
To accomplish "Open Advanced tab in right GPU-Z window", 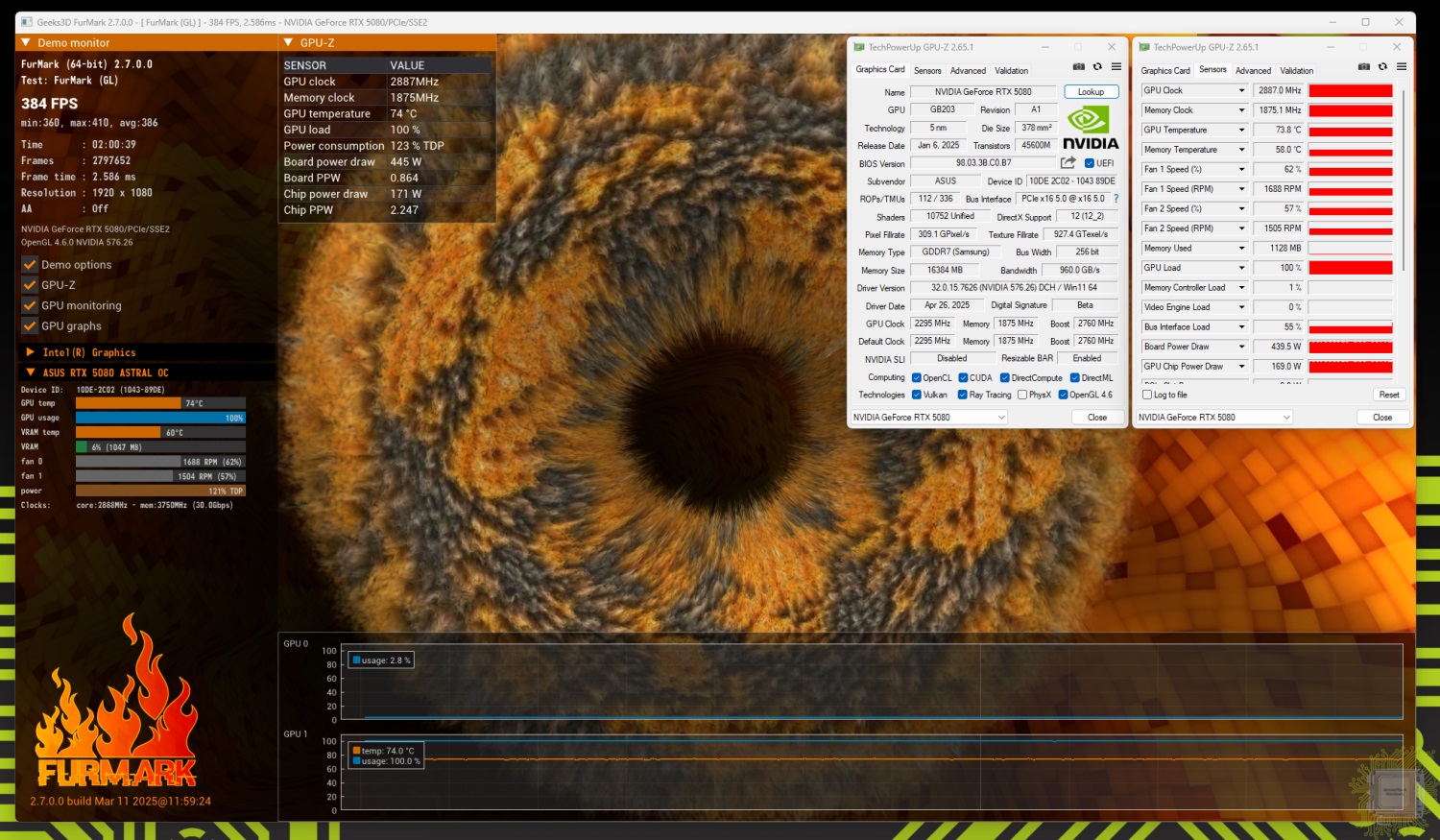I will point(1253,71).
